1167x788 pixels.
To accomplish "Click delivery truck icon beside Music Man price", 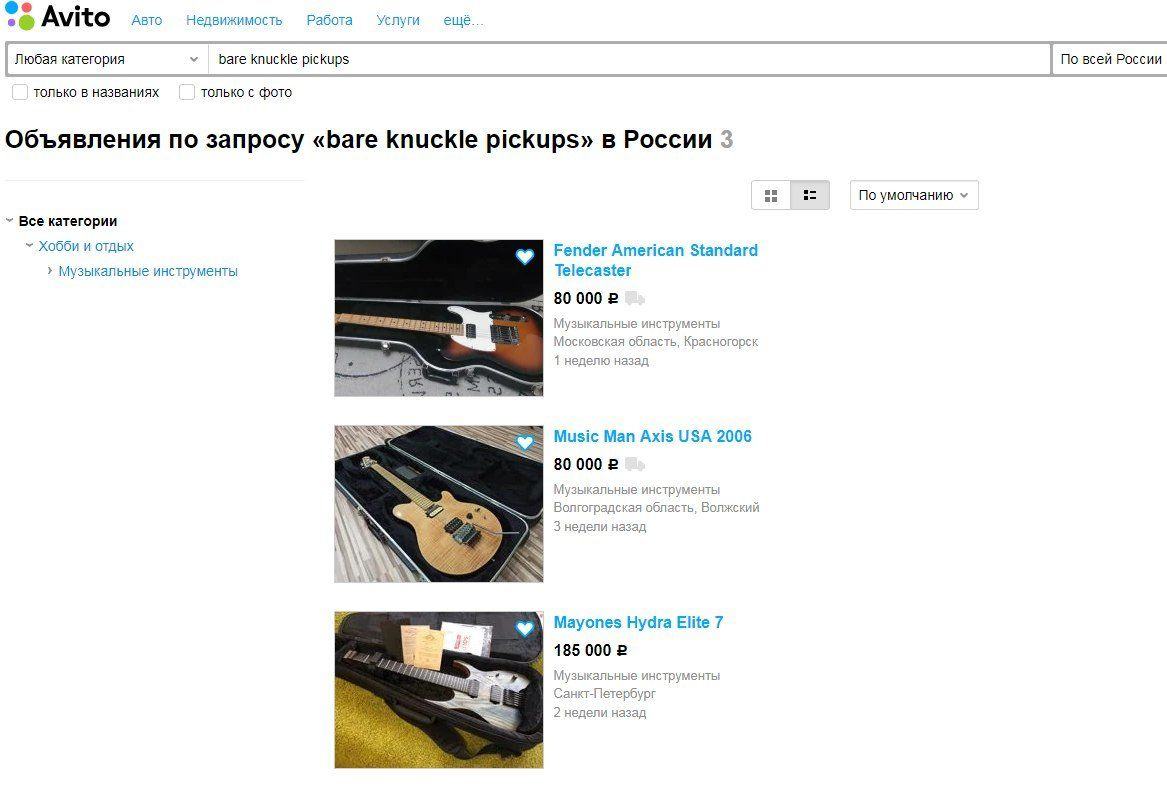I will coord(635,464).
